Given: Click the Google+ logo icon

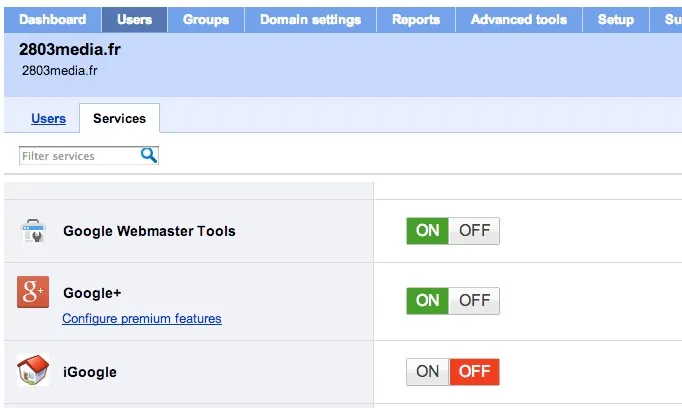Looking at the screenshot, I should tap(33, 292).
